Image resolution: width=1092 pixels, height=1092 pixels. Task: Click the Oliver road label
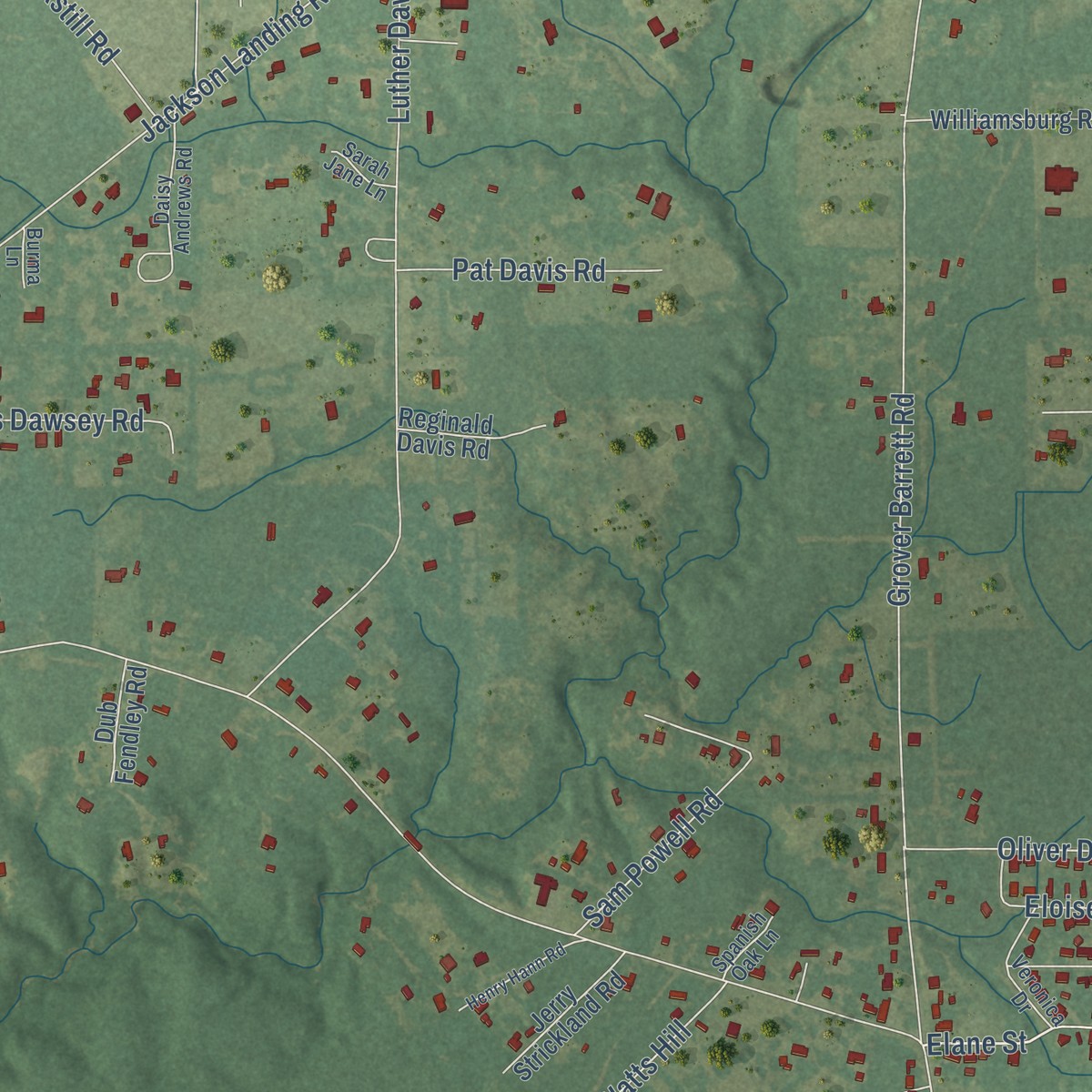[1045, 850]
